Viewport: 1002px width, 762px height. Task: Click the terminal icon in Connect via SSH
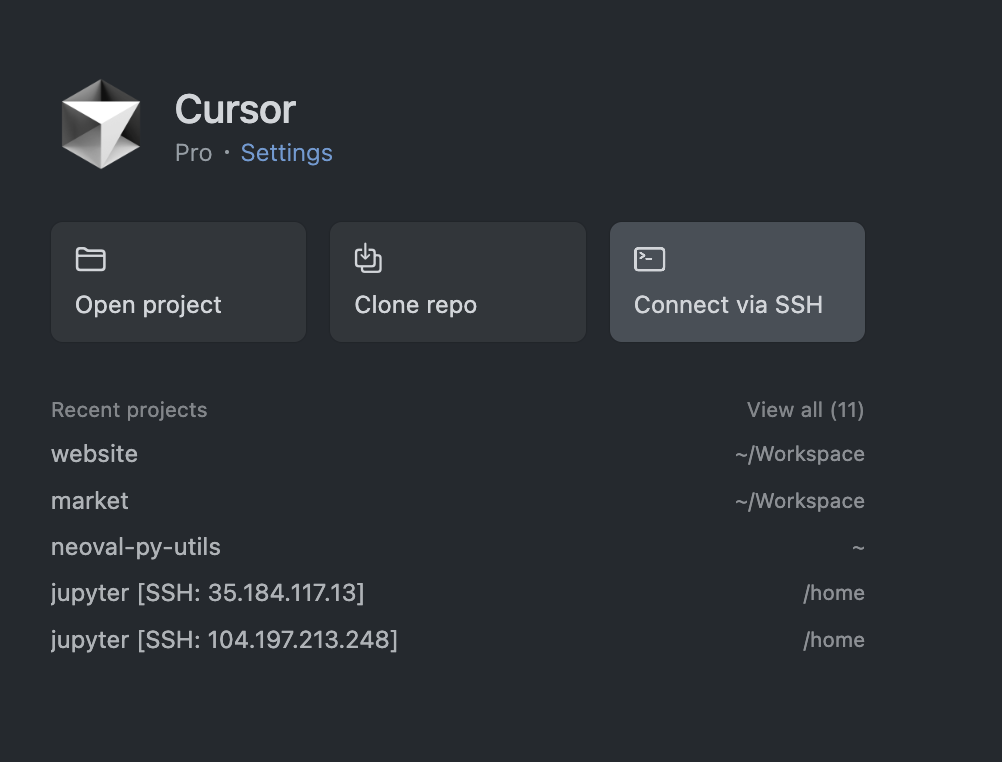coord(649,259)
